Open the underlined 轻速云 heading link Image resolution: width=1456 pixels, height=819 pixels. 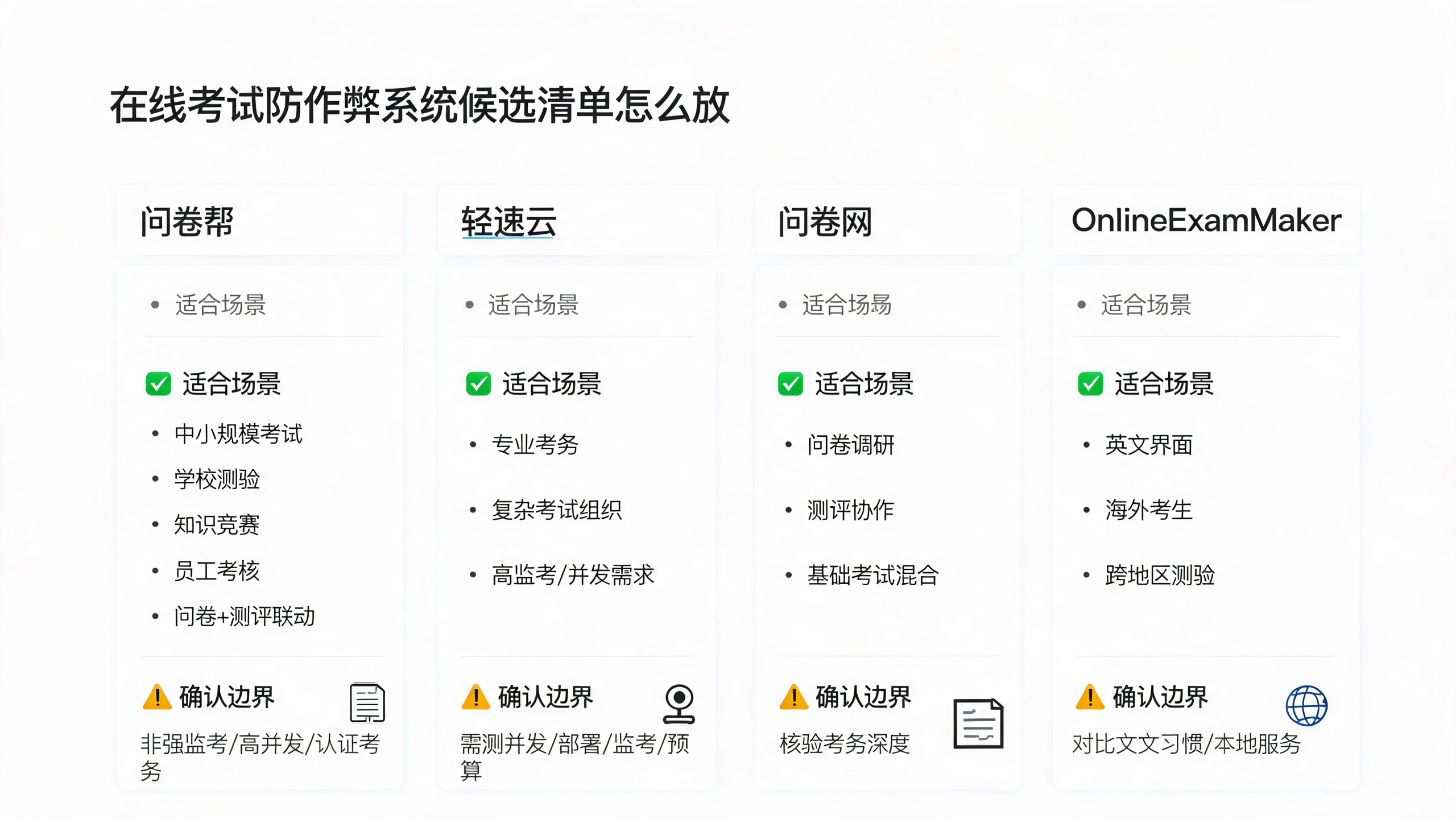coord(508,221)
